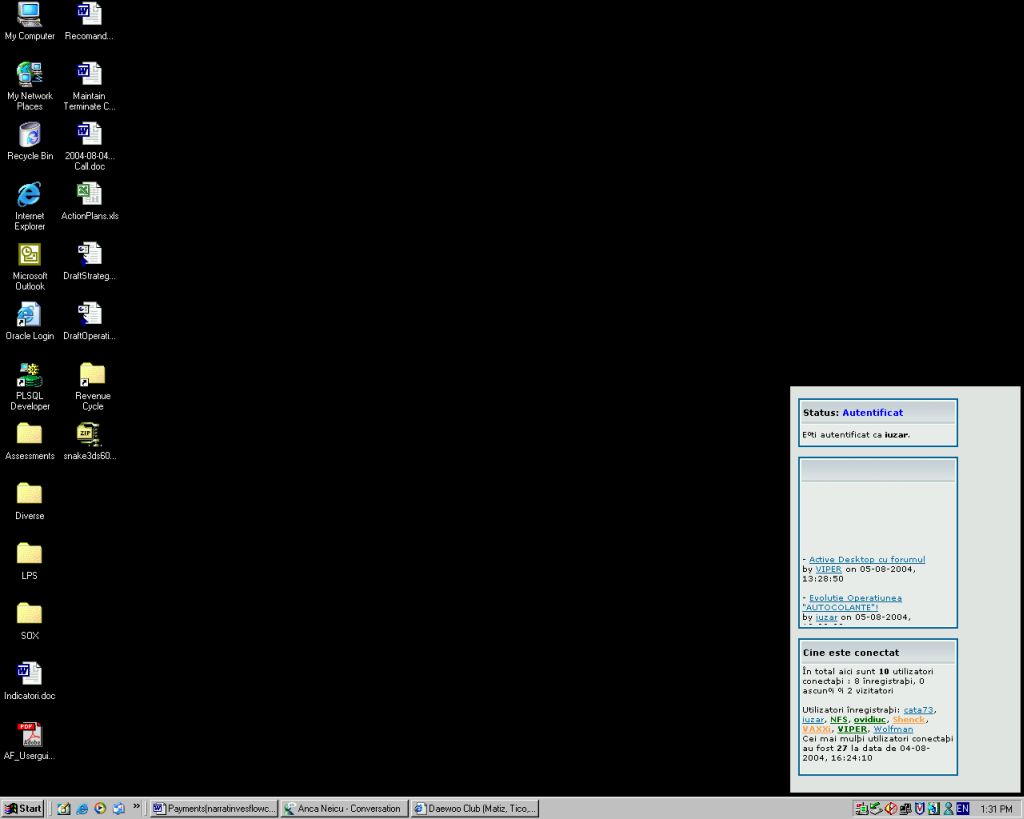Open the ActionPlans.xls spreadsheet icon
This screenshot has height=819, width=1024.
(89, 194)
